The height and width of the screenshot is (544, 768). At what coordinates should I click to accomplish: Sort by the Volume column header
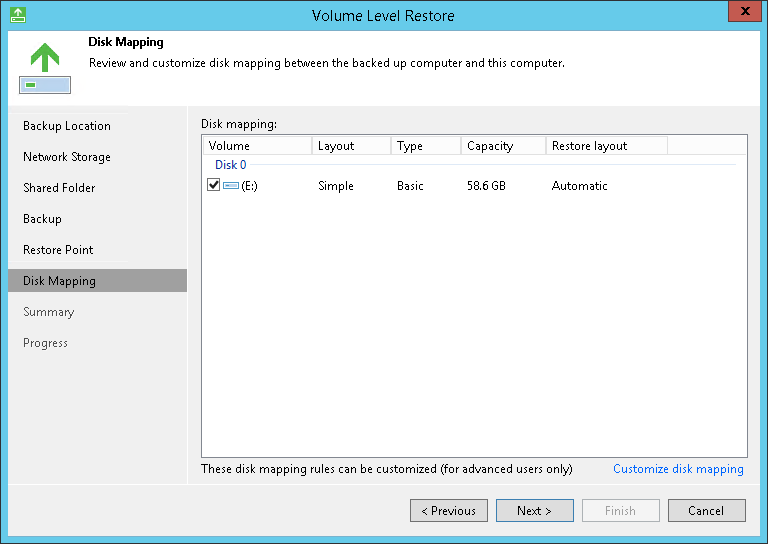tap(257, 146)
